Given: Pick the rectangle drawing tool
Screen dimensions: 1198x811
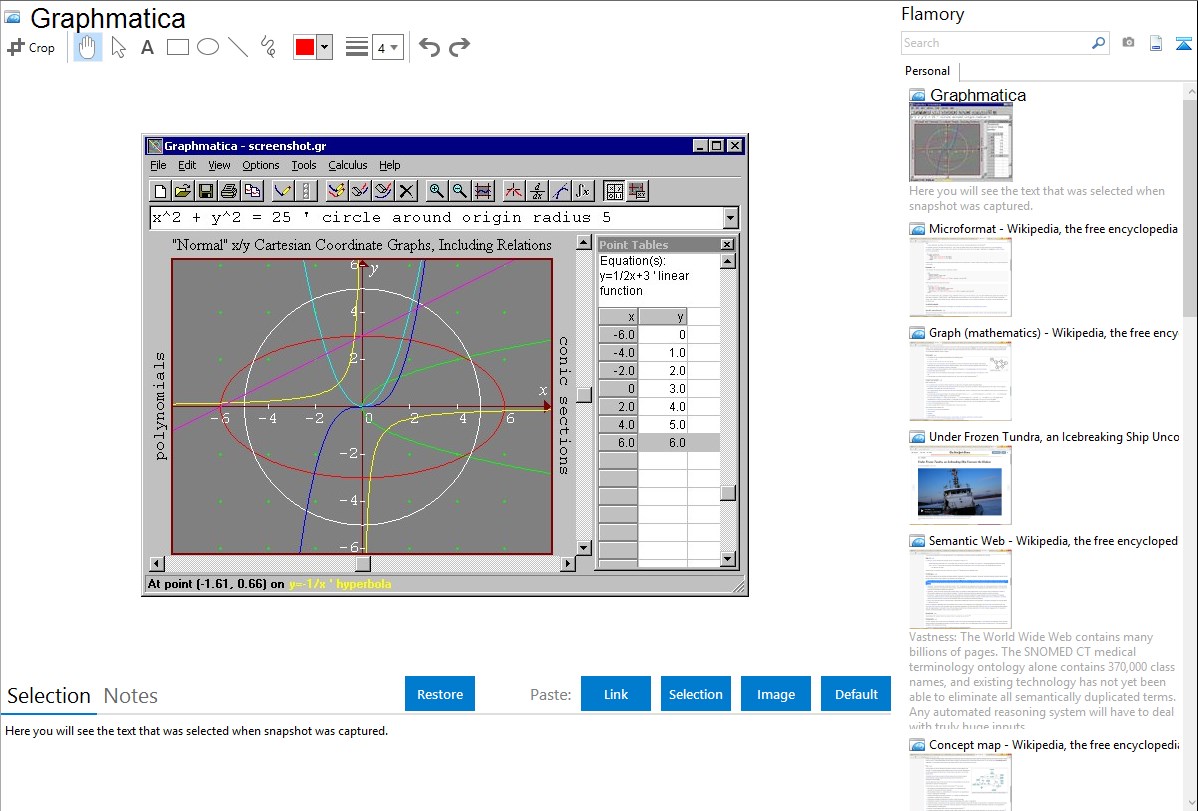Looking at the screenshot, I should click(177, 47).
